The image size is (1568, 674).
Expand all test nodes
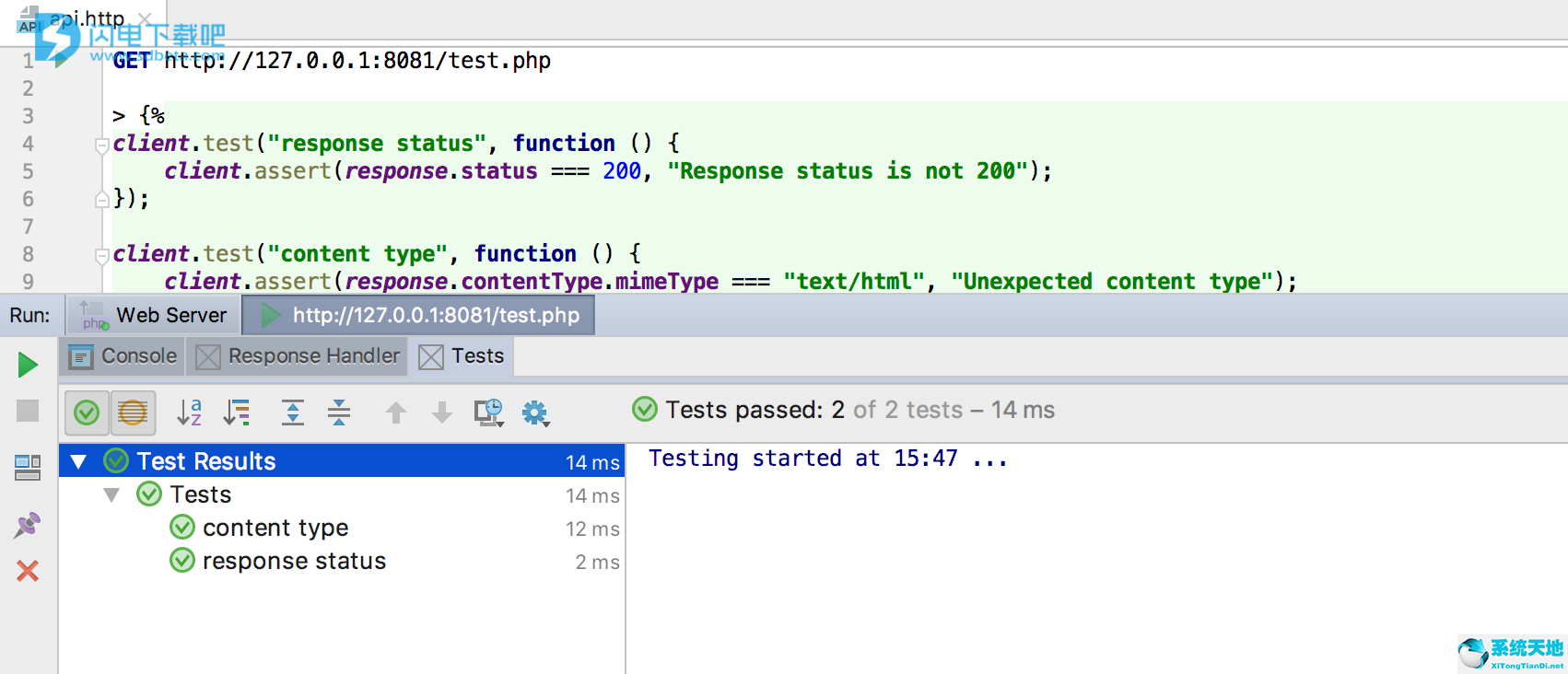point(293,413)
